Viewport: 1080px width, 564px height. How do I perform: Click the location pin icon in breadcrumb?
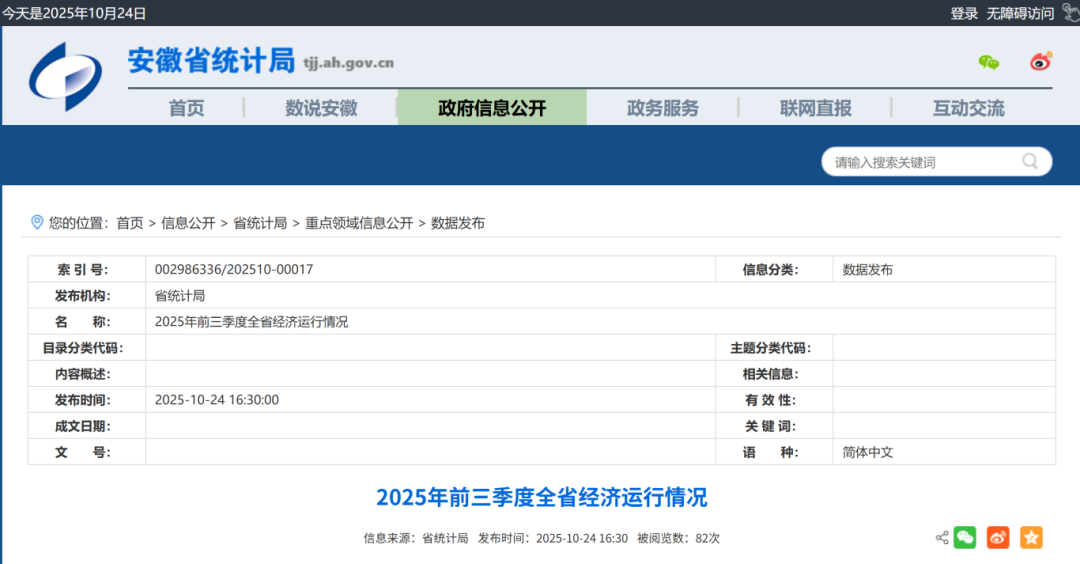click(x=37, y=222)
